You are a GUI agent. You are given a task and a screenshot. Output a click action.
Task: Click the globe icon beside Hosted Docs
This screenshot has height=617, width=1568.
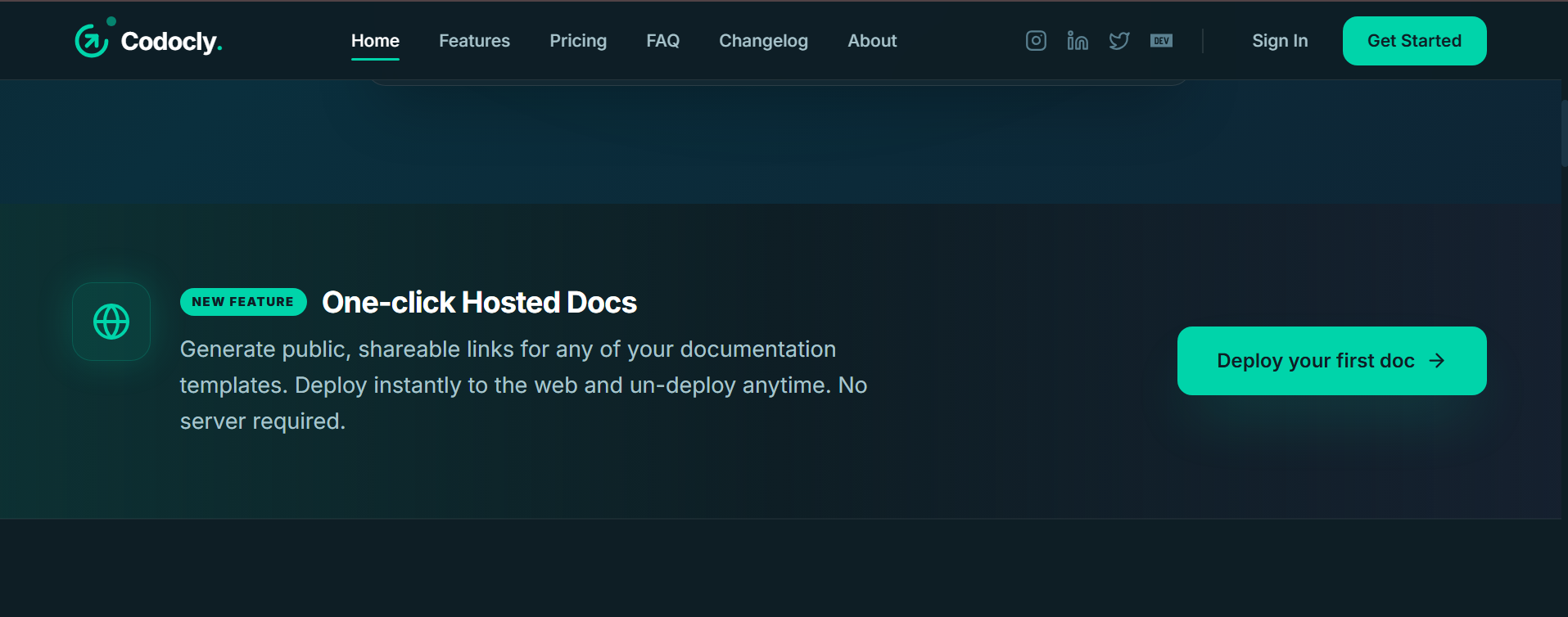111,322
